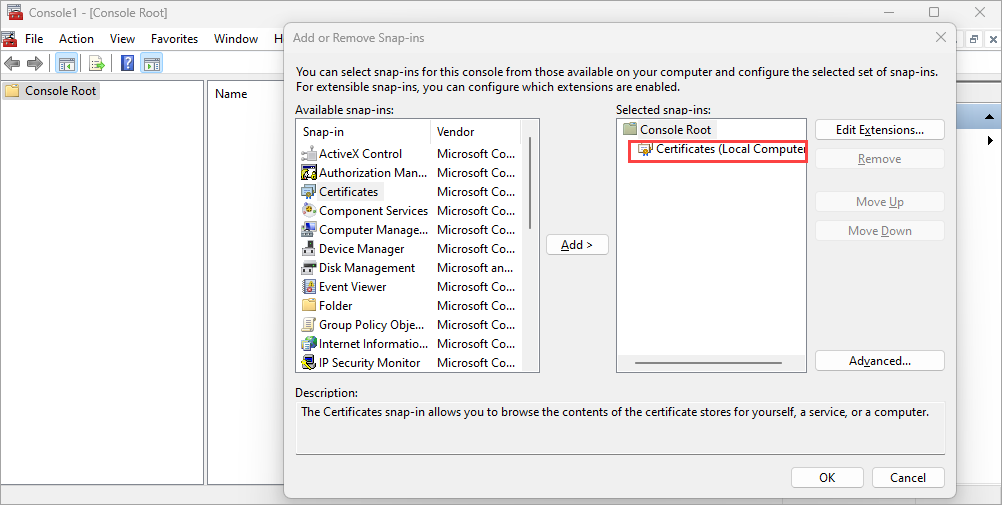1002x505 pixels.
Task: Click the Selected snap-ins horizontal scrollbar
Action: [x=708, y=363]
